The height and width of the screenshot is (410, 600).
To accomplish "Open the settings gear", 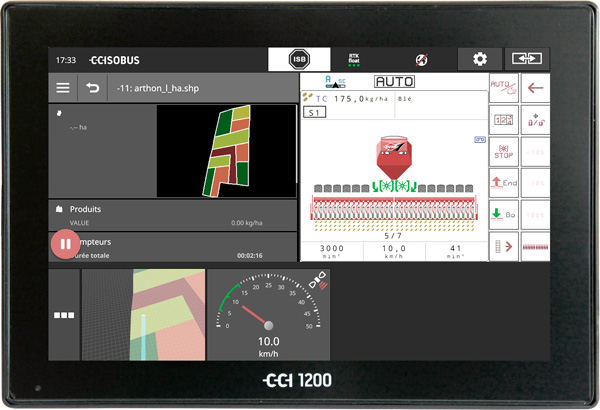I will [x=479, y=59].
